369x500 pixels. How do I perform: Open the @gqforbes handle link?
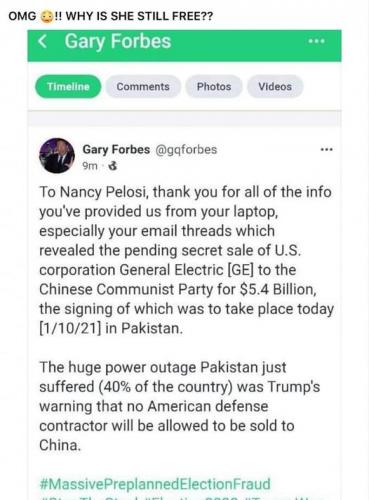pos(186,150)
